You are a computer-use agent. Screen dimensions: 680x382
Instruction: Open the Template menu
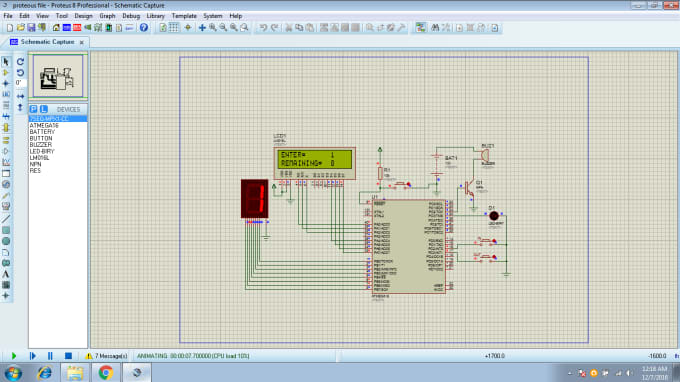tap(184, 16)
